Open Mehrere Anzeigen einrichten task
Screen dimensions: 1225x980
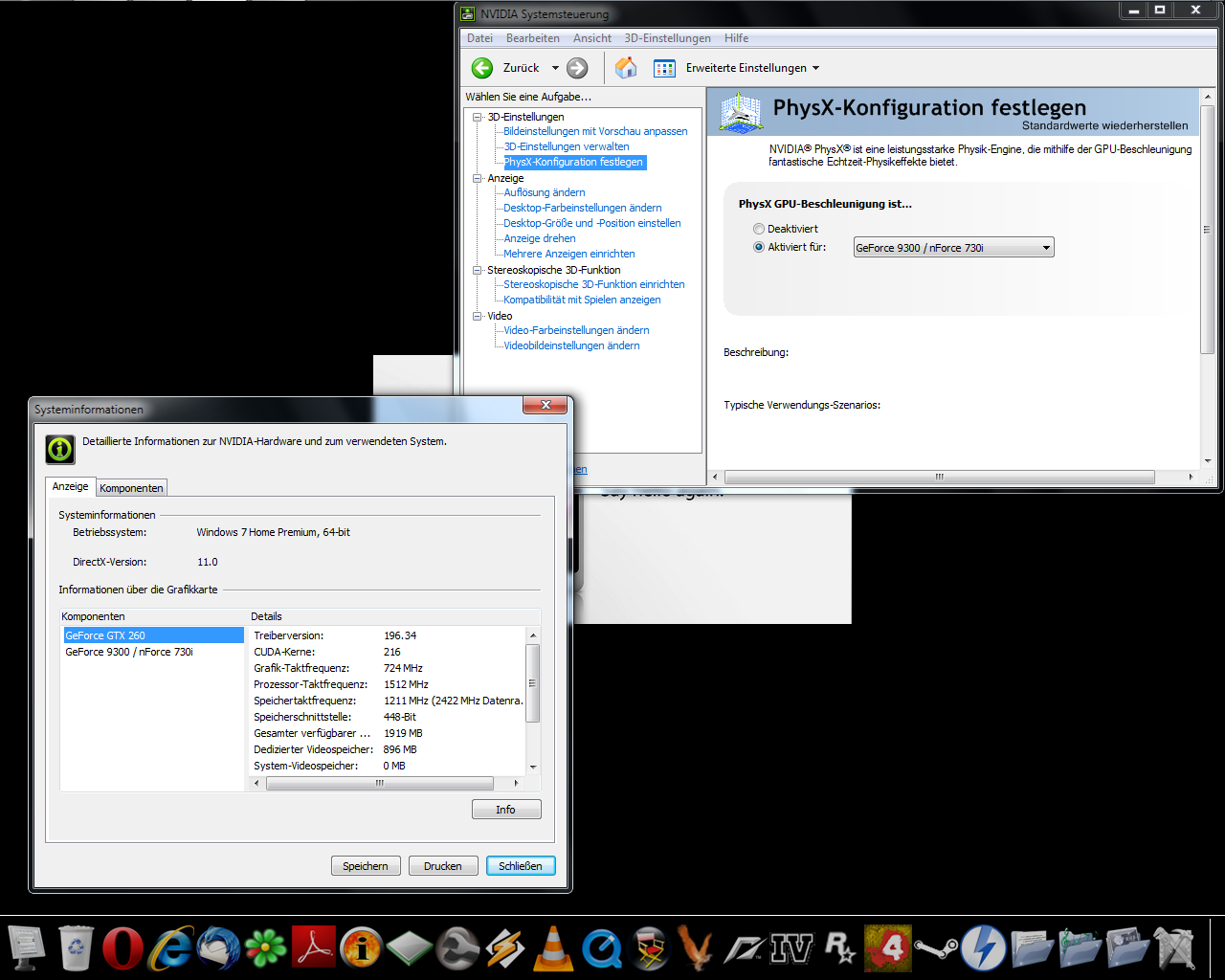(569, 254)
